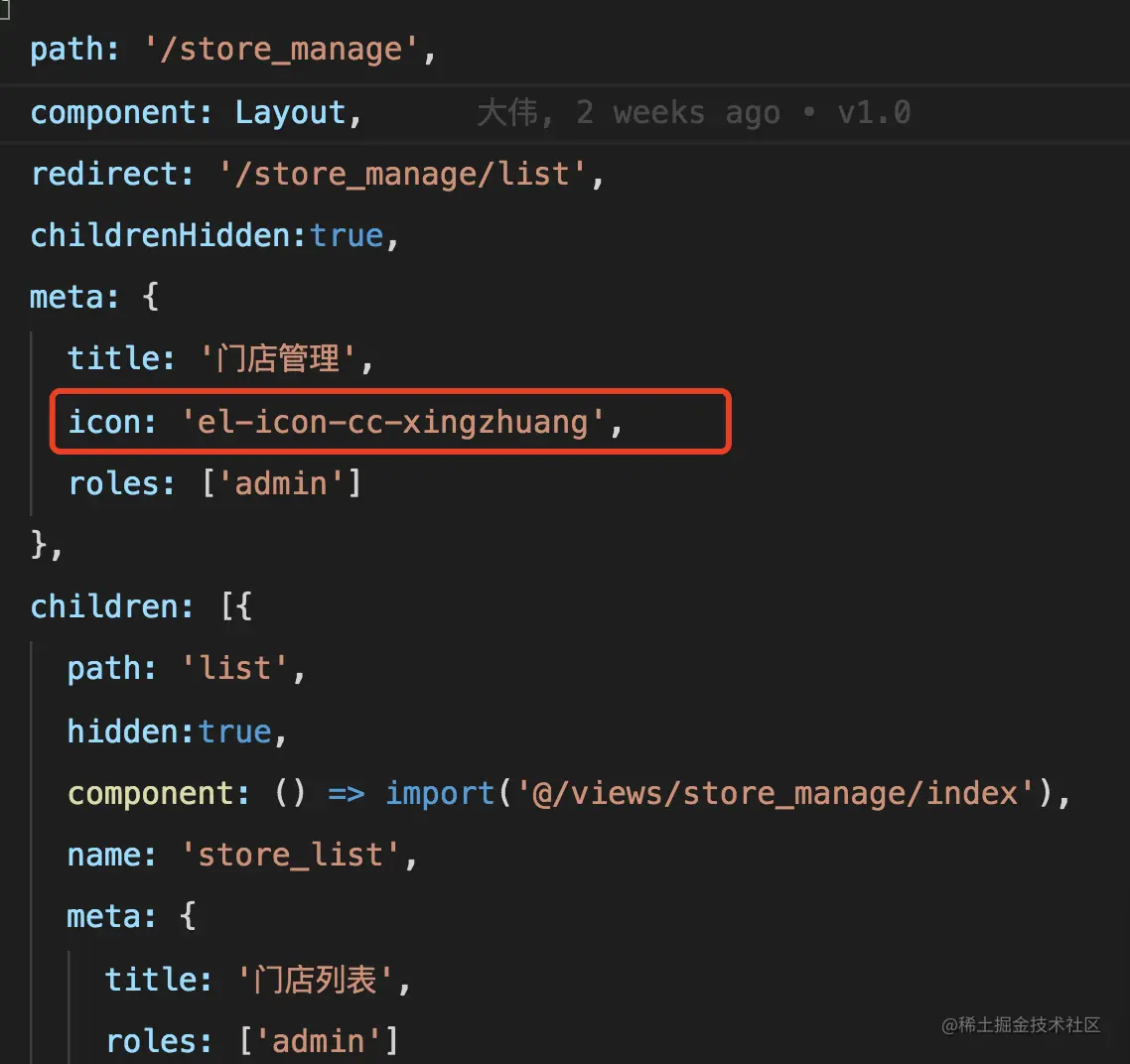Image resolution: width=1130 pixels, height=1064 pixels.
Task: Click the closing '},' of first meta
Action: click(x=47, y=545)
